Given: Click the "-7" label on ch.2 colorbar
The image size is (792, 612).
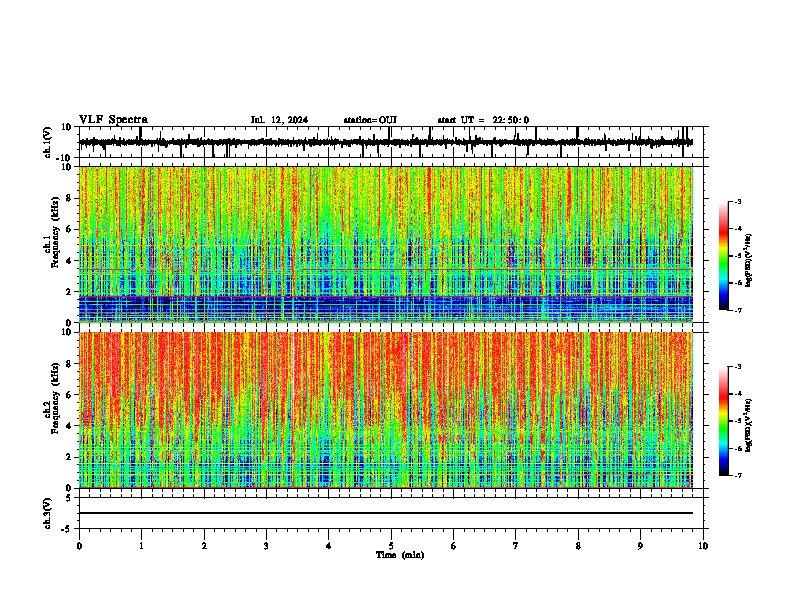Looking at the screenshot, I should tap(738, 475).
